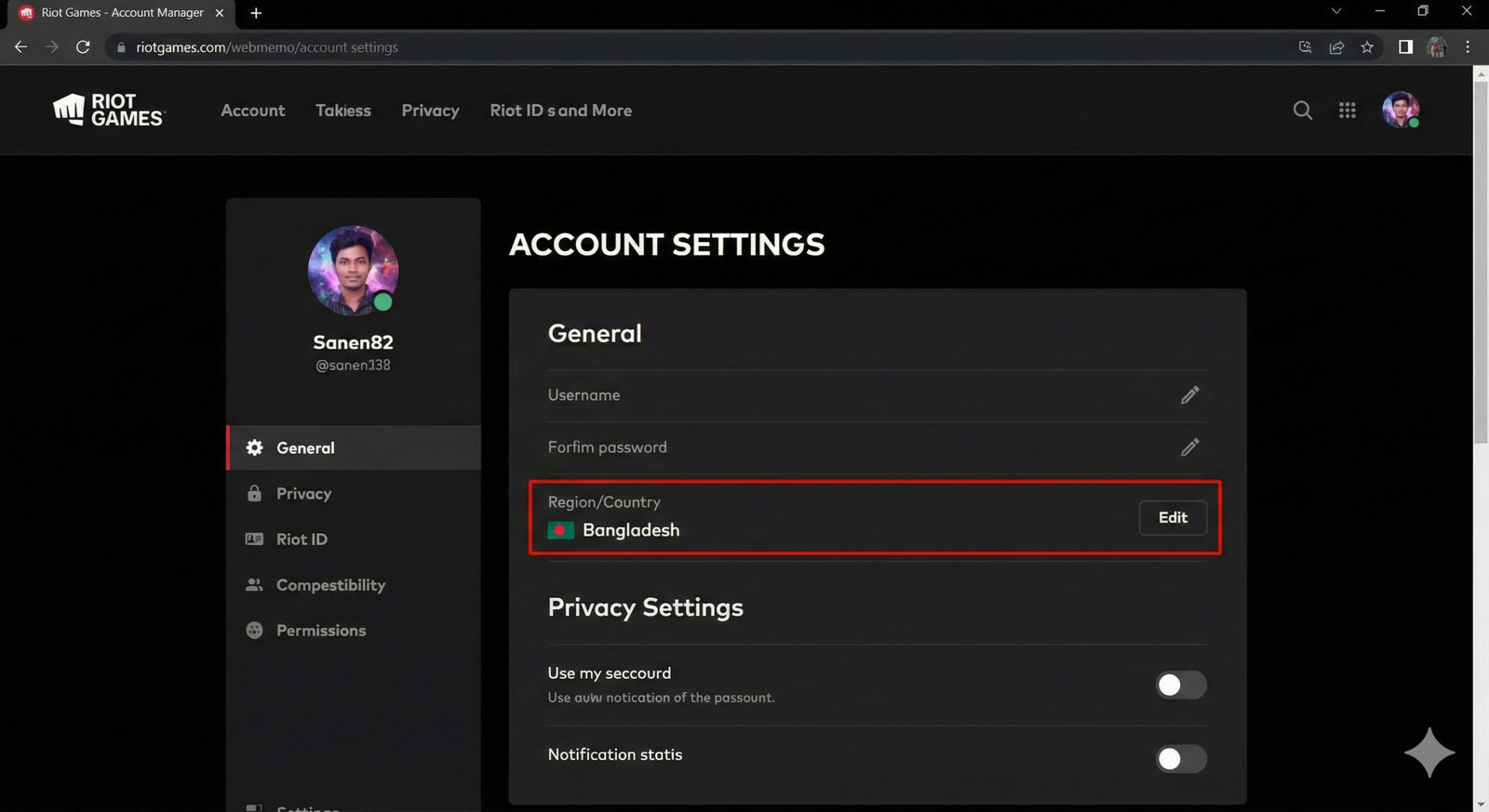This screenshot has height=812, width=1489.
Task: Select Privacy in the sidebar
Action: pos(303,494)
